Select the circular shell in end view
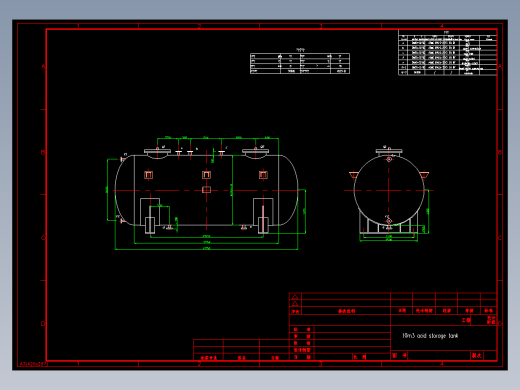The image size is (520, 390). click(389, 191)
